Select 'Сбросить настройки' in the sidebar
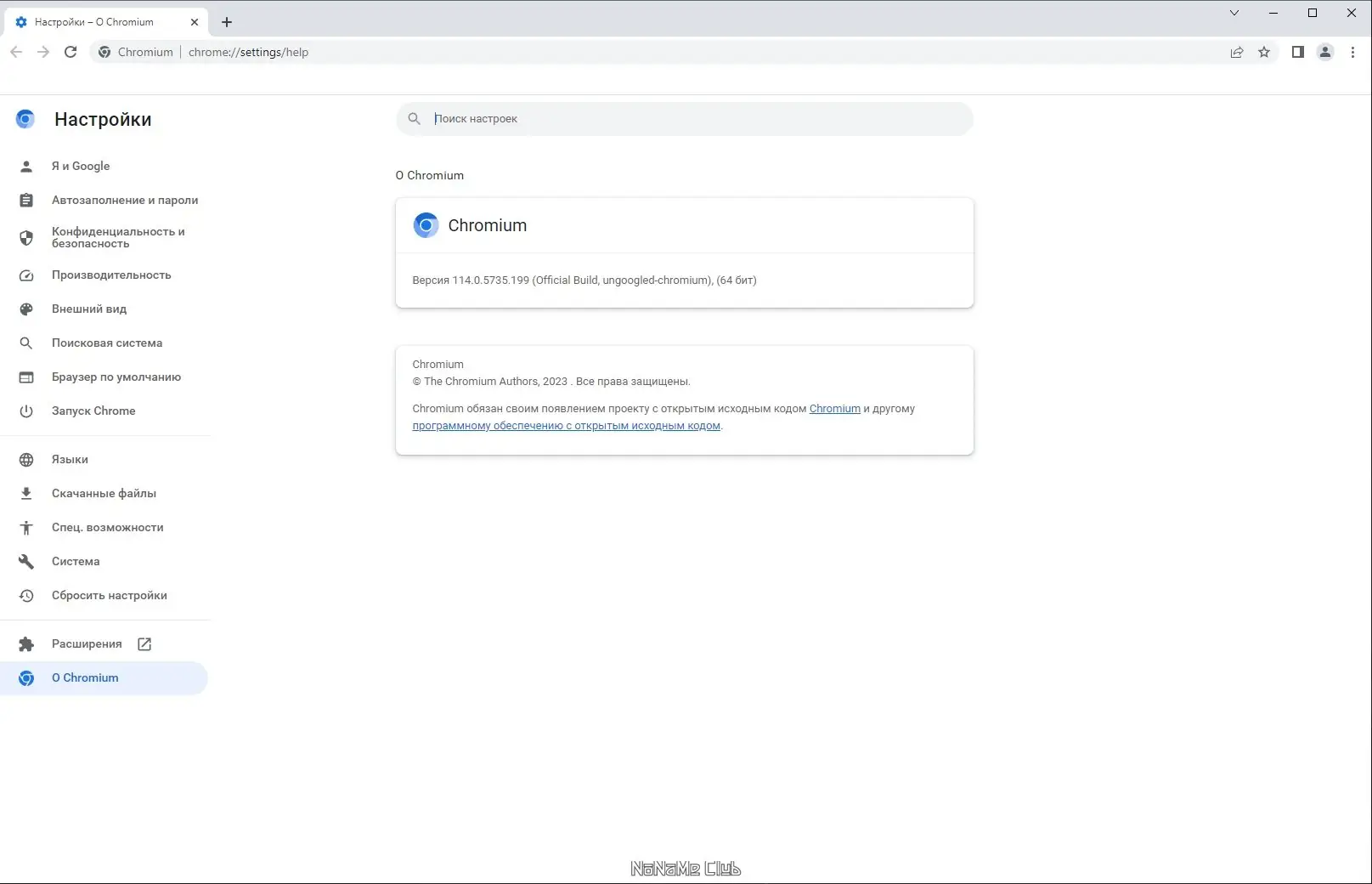Screen dimensions: 1372x884 [x=110, y=595]
